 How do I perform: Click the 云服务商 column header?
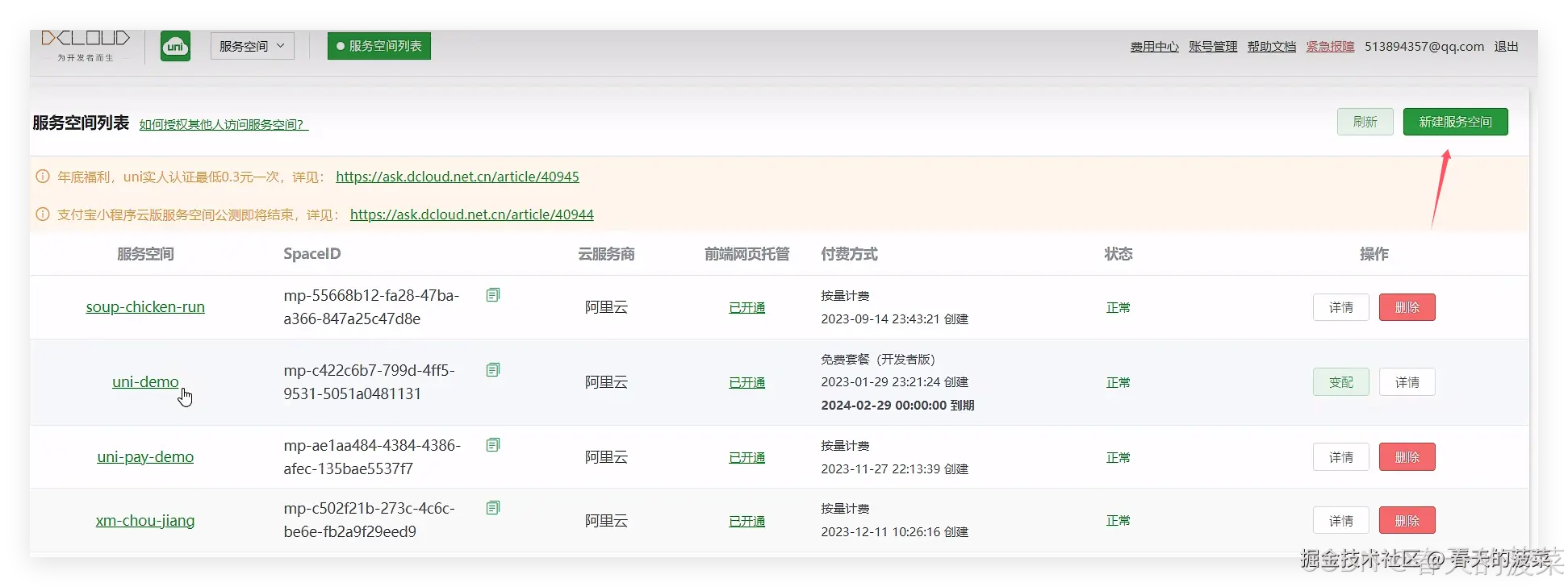[606, 254]
